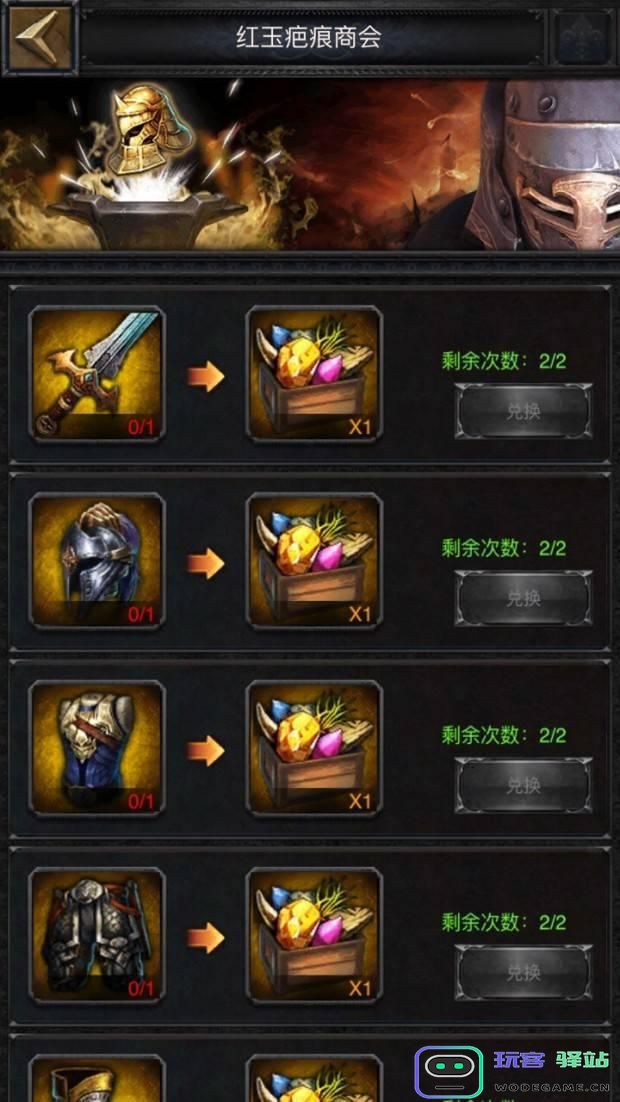
Task: Click 兑换 button for the leg armor
Action: tap(523, 972)
